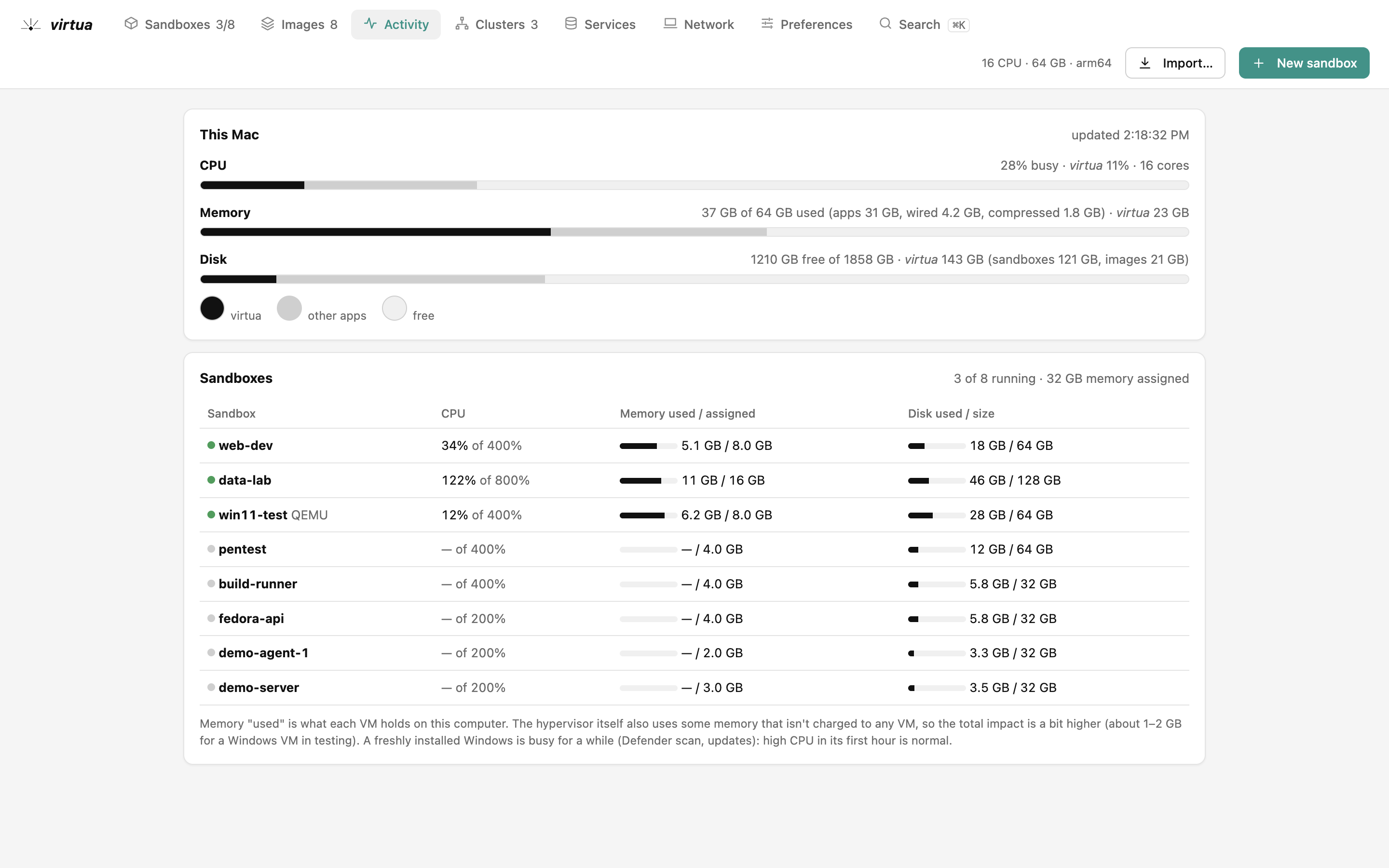Click the web-dev memory usage bar
Screen dimensions: 1389x868
(x=648, y=446)
